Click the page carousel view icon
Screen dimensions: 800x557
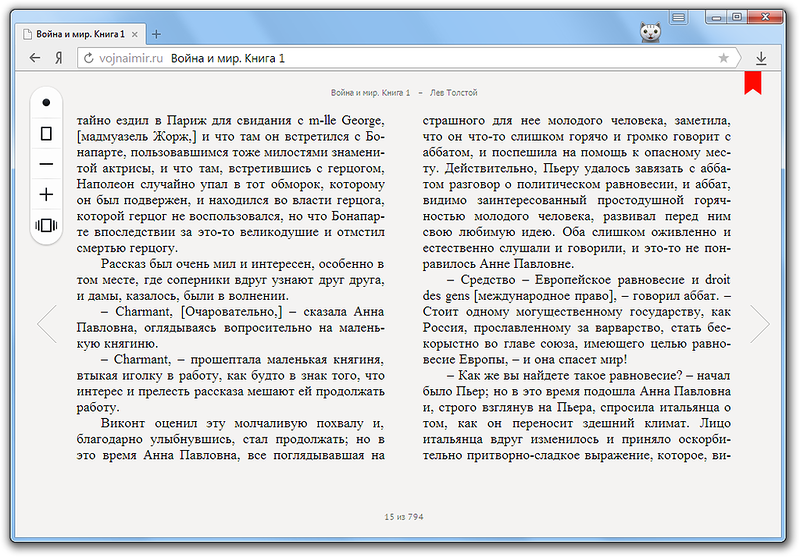pos(46,225)
